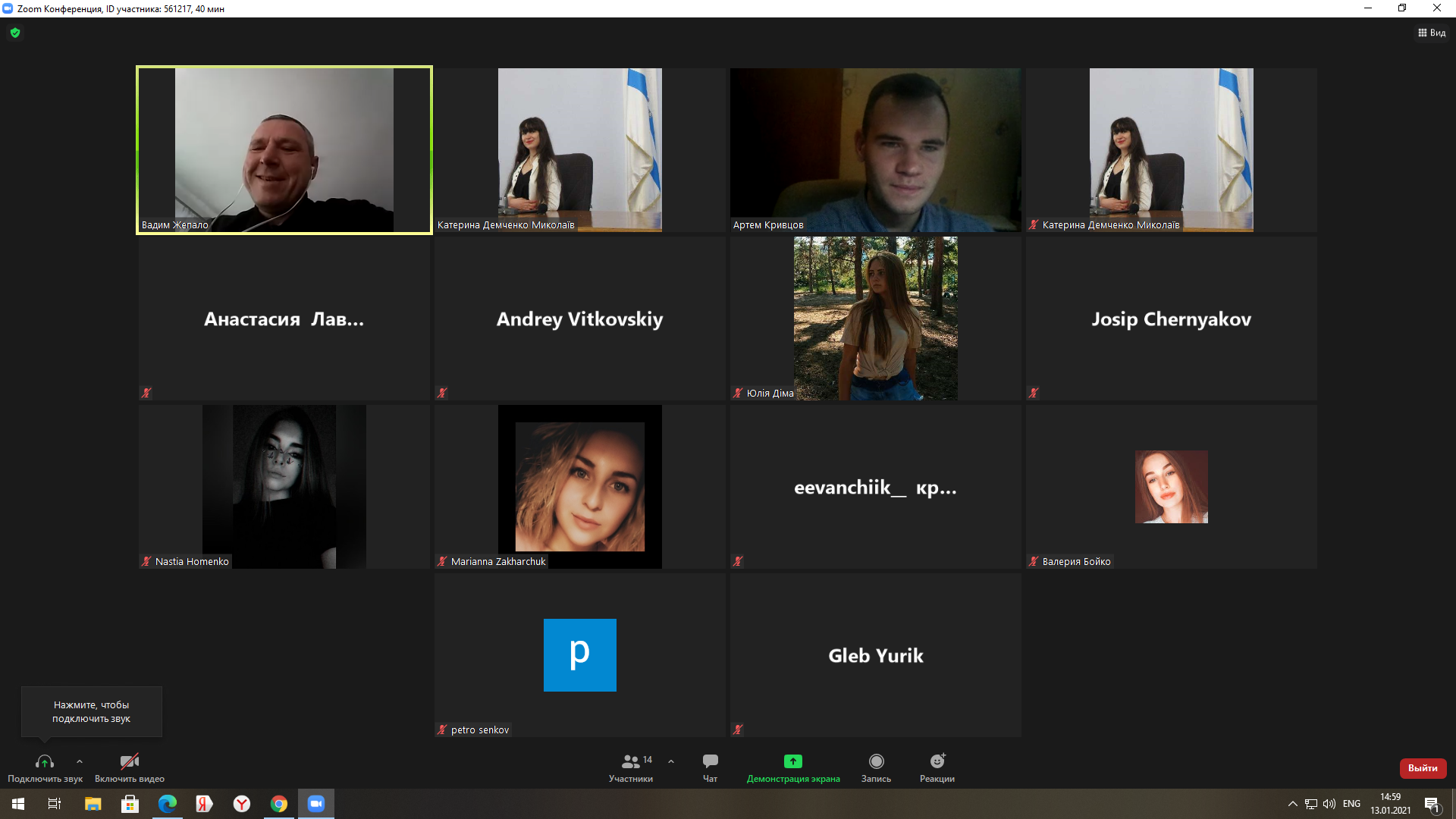1456x819 pixels.
Task: Select Артем Кривцов's video tile
Action: click(875, 150)
